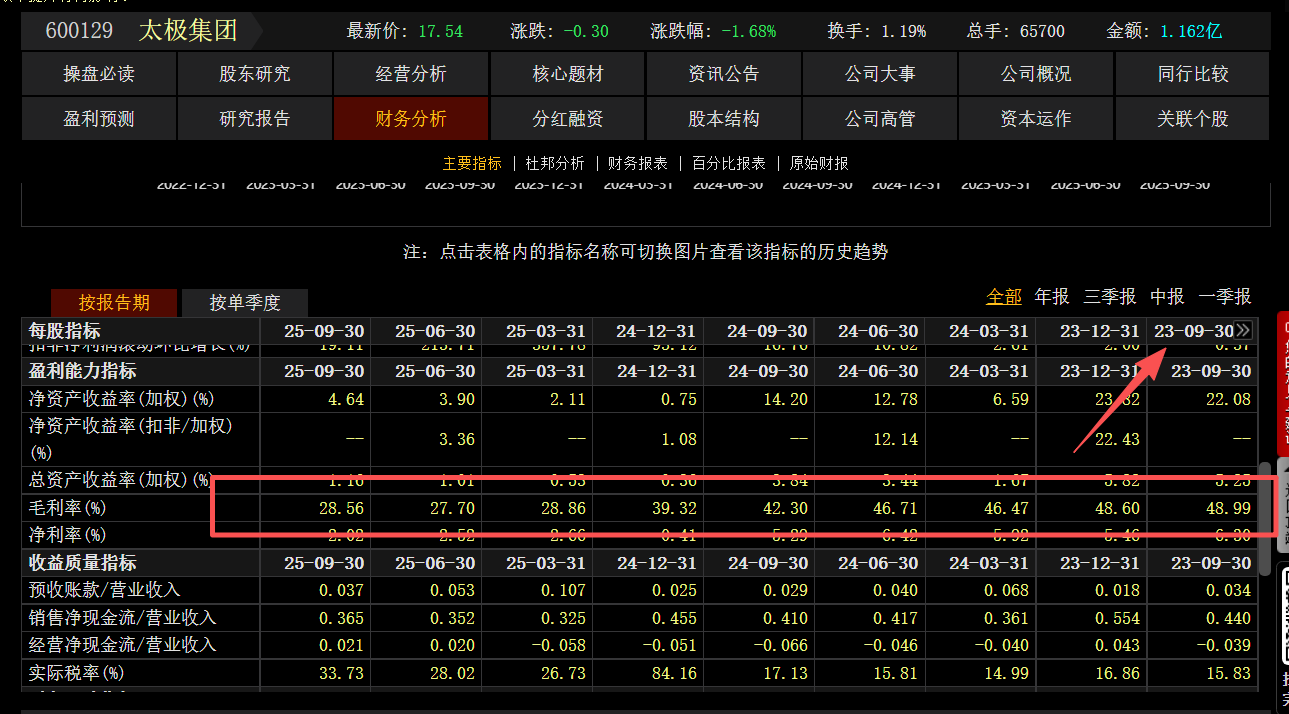Switch to the 分红融资 tab

click(568, 119)
